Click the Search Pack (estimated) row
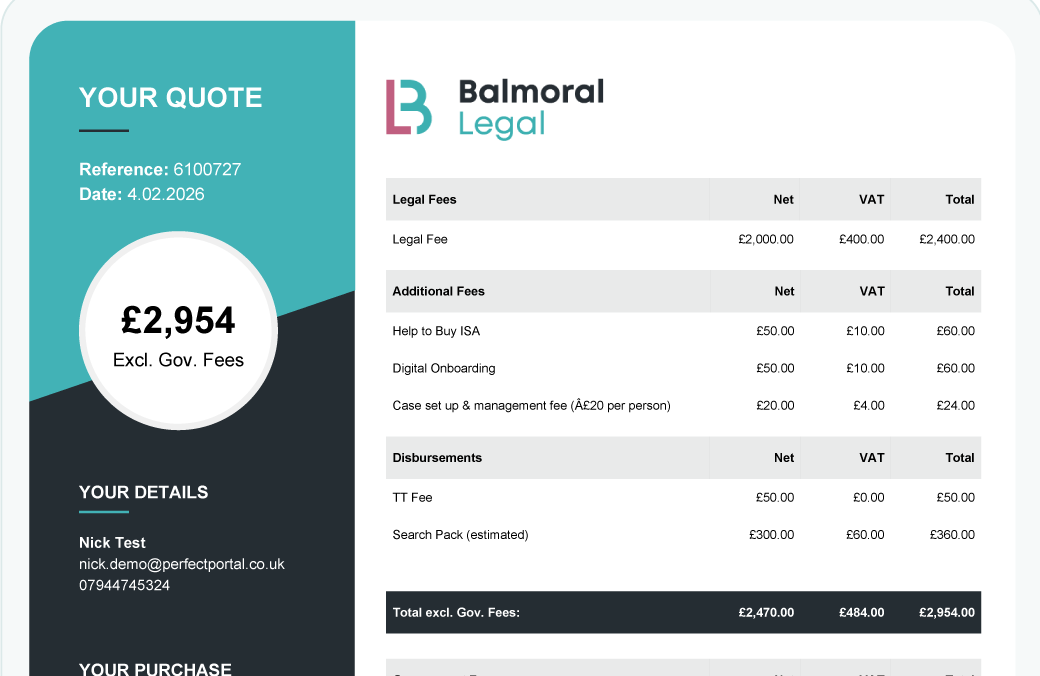Screen dimensions: 1040x676 [460, 535]
